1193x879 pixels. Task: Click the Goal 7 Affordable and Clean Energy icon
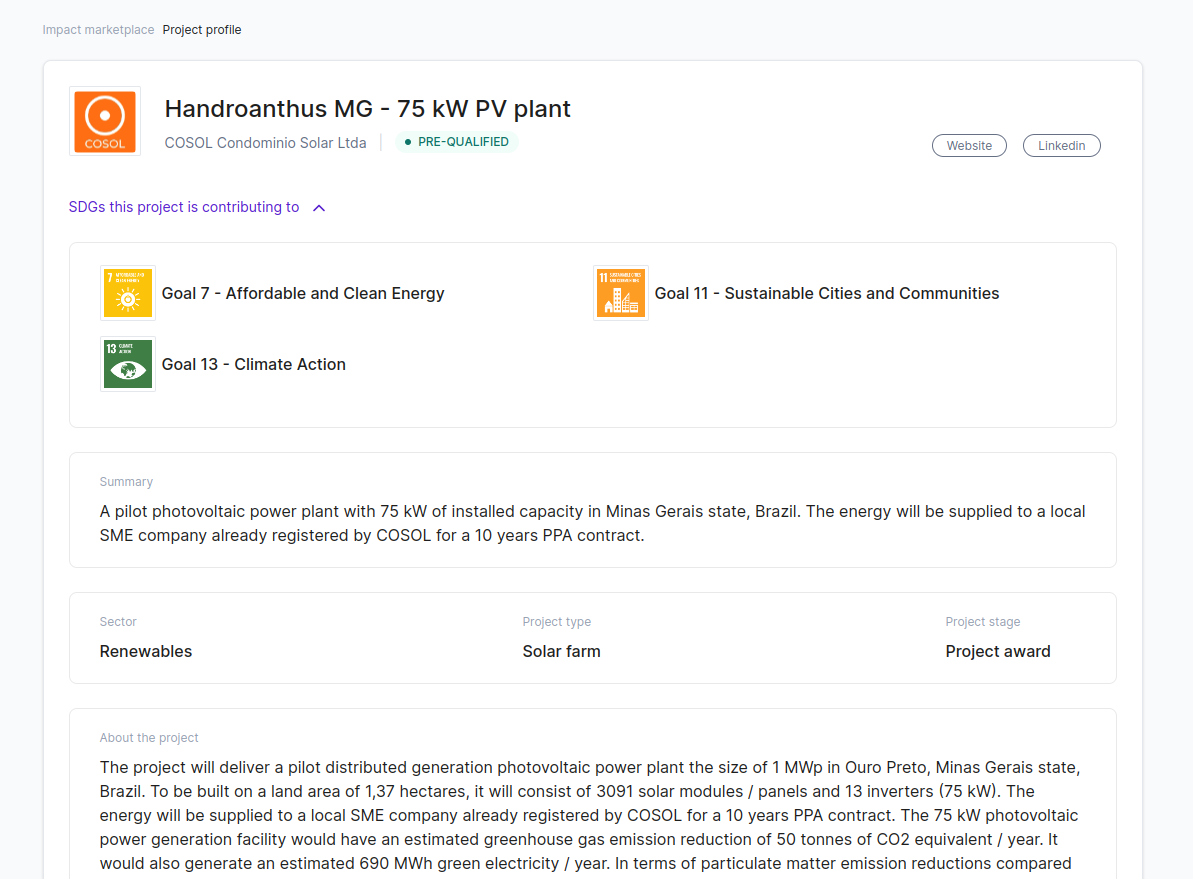(128, 293)
